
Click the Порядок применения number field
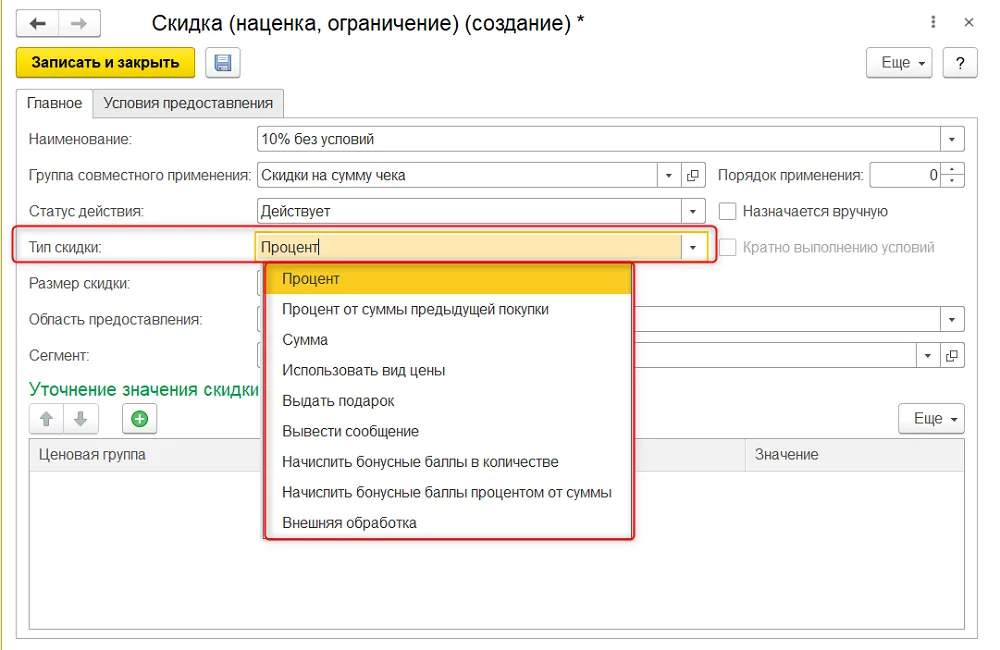point(905,175)
